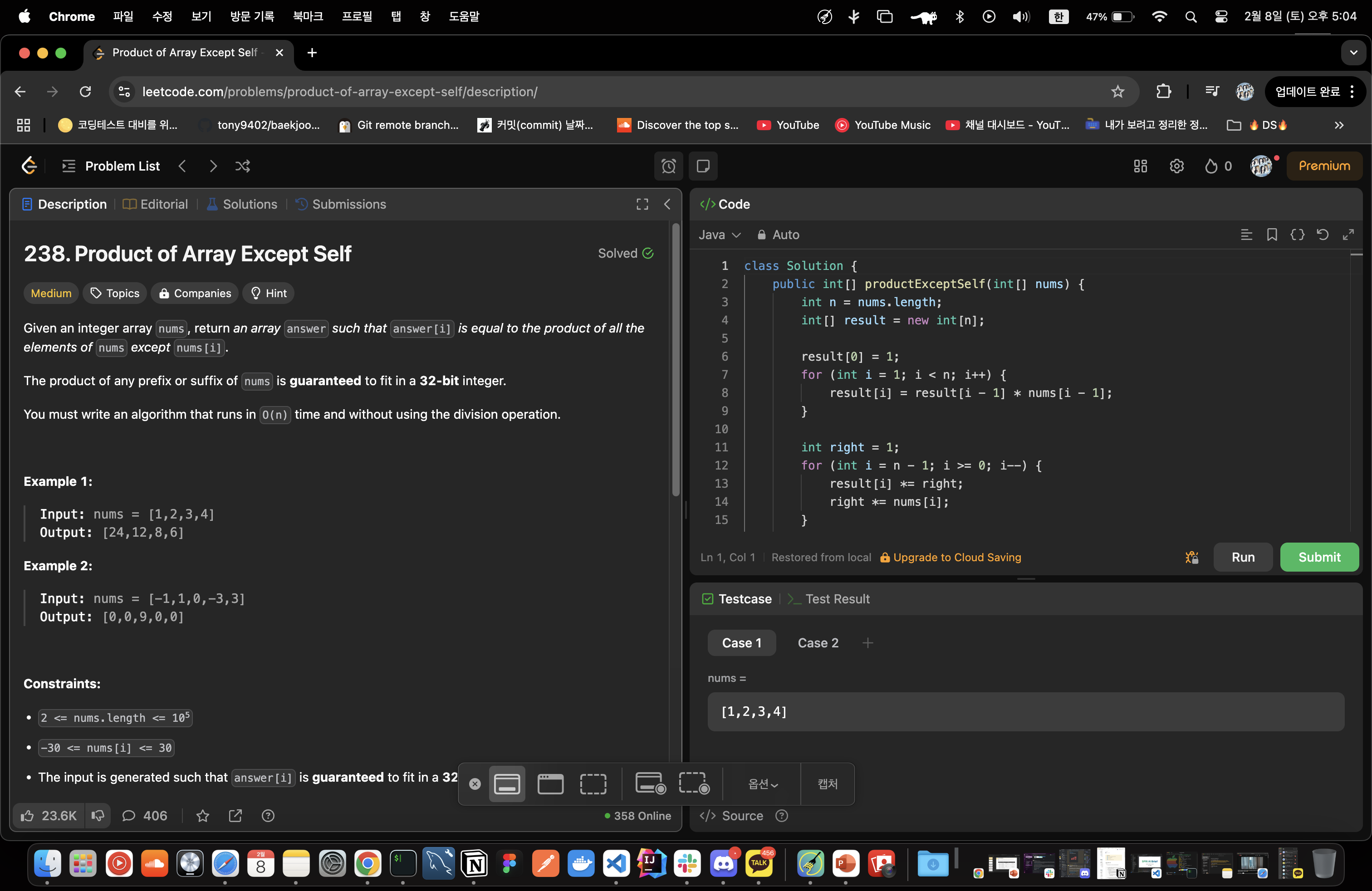
Task: Add a new test case plus
Action: 867,642
